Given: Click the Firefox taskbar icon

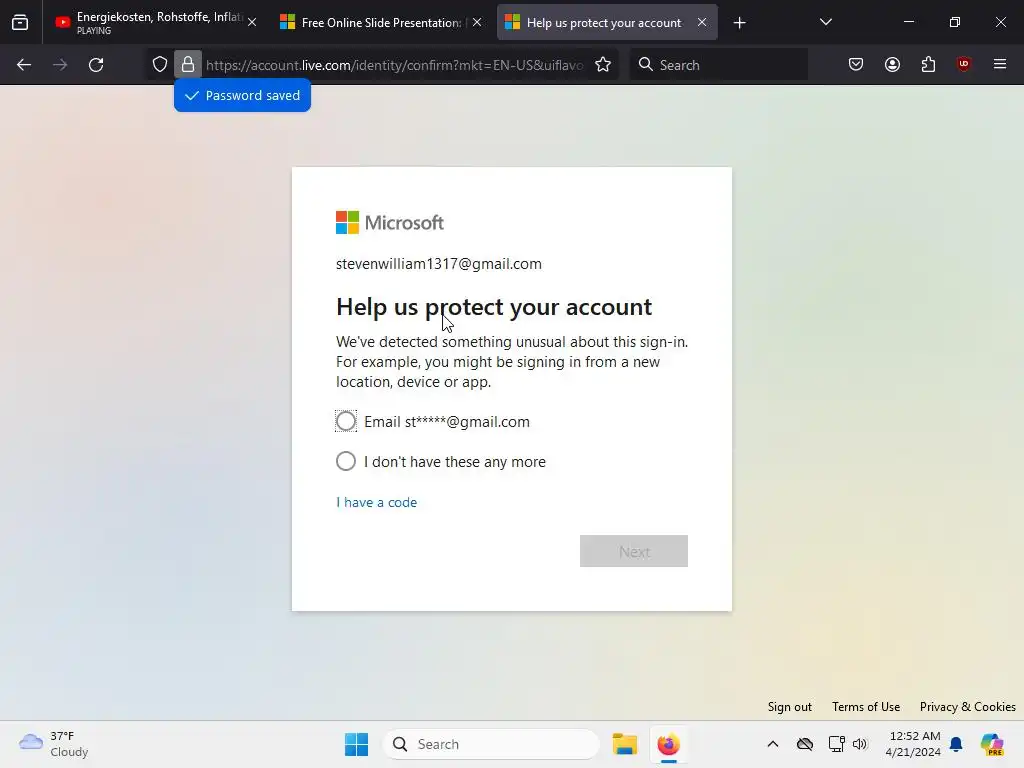Looking at the screenshot, I should pyautogui.click(x=668, y=744).
